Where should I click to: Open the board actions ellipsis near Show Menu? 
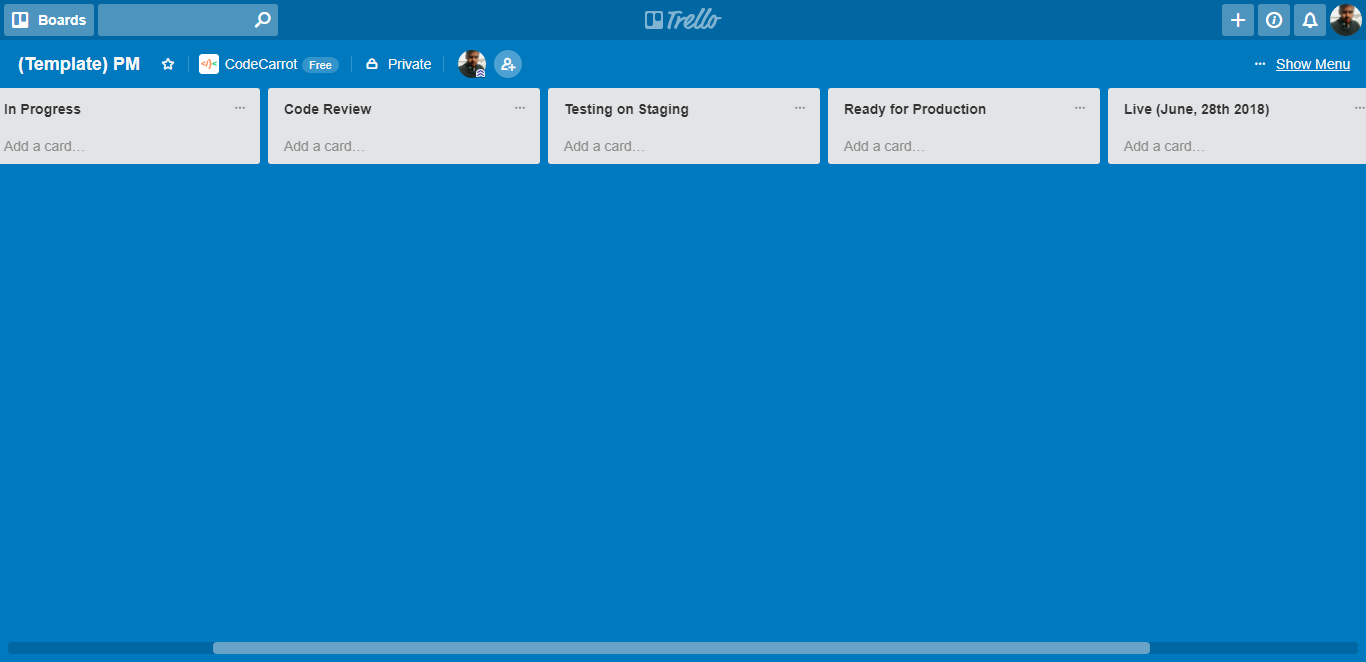pyautogui.click(x=1258, y=63)
